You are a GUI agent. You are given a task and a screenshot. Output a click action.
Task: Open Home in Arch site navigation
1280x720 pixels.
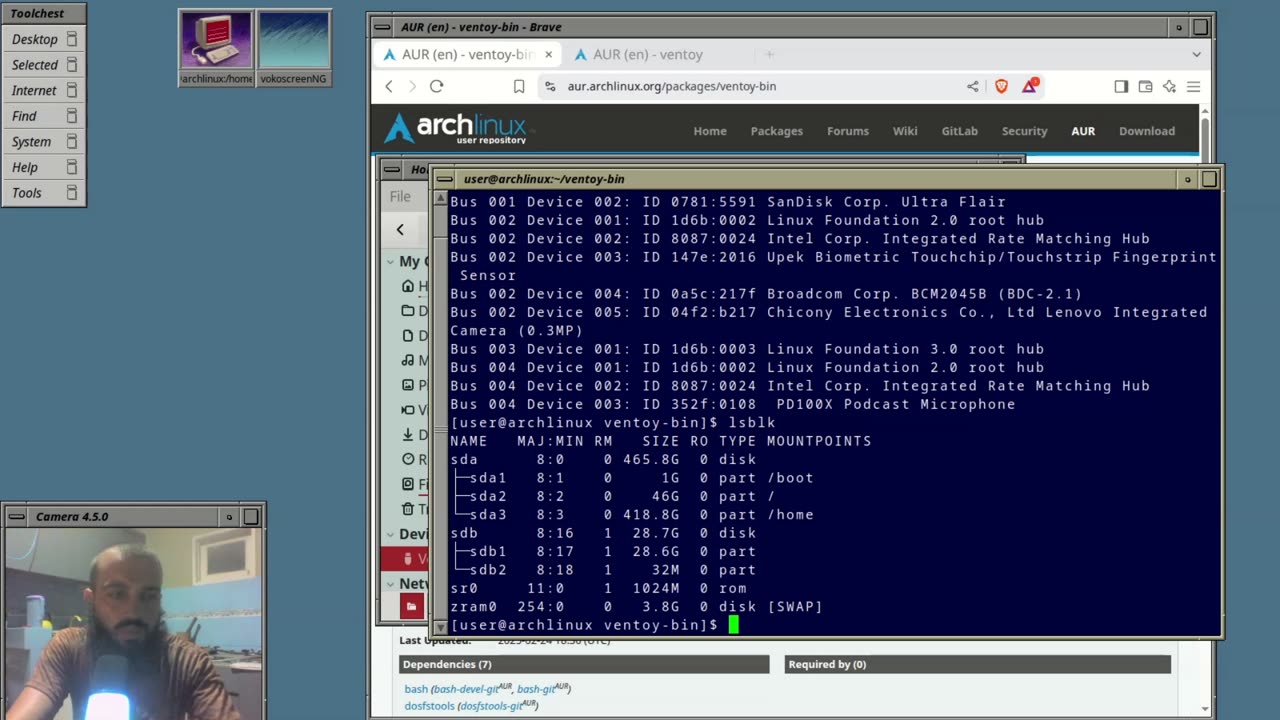click(x=710, y=131)
